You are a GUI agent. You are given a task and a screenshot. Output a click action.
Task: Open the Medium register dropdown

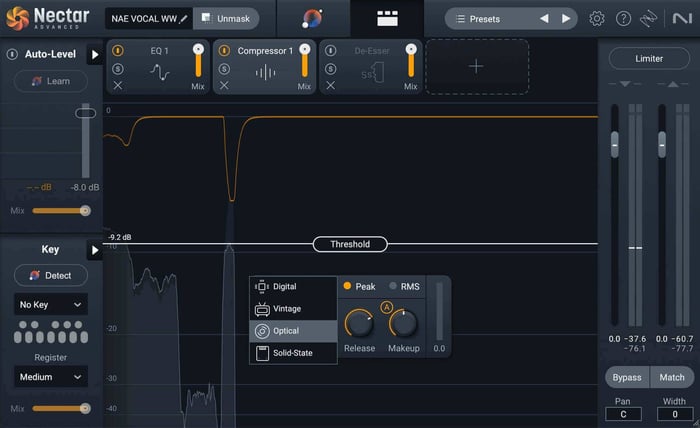(x=51, y=377)
